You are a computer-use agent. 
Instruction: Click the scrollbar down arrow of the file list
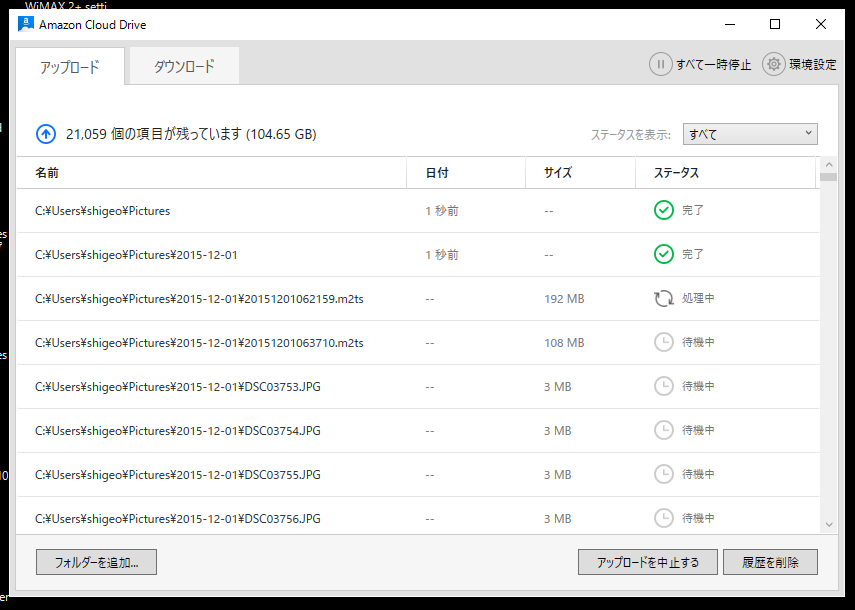click(829, 525)
